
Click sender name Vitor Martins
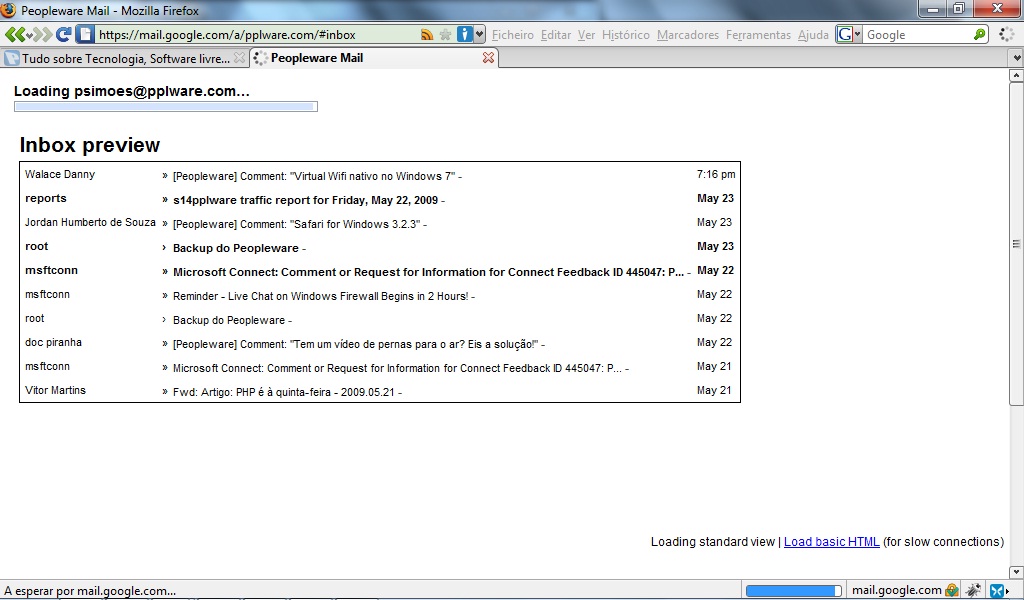tap(56, 390)
